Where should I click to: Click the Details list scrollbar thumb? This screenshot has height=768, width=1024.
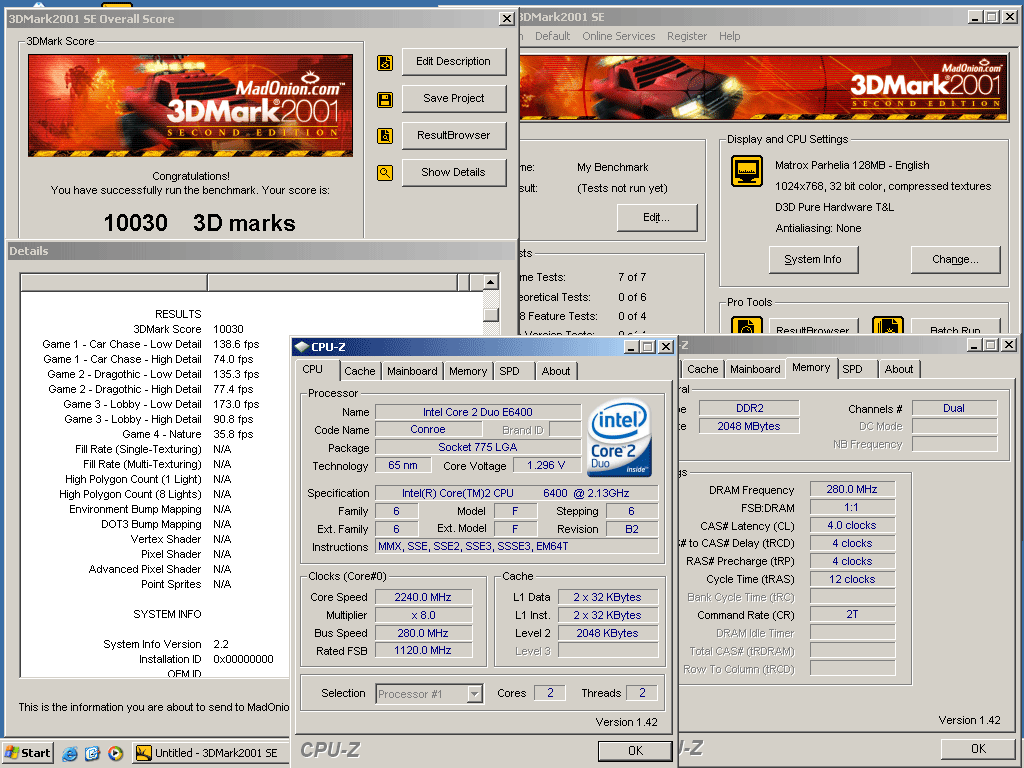[x=491, y=314]
